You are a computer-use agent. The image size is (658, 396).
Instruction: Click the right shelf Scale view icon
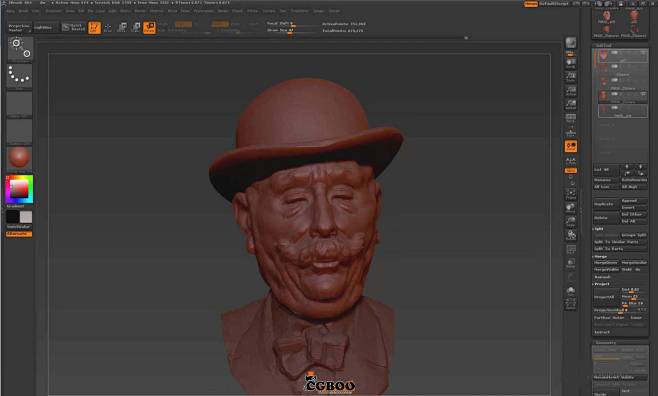click(x=571, y=221)
